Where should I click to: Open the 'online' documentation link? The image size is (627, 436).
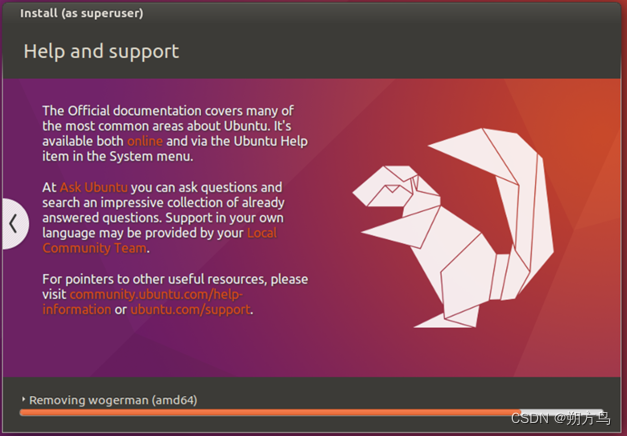click(x=145, y=141)
